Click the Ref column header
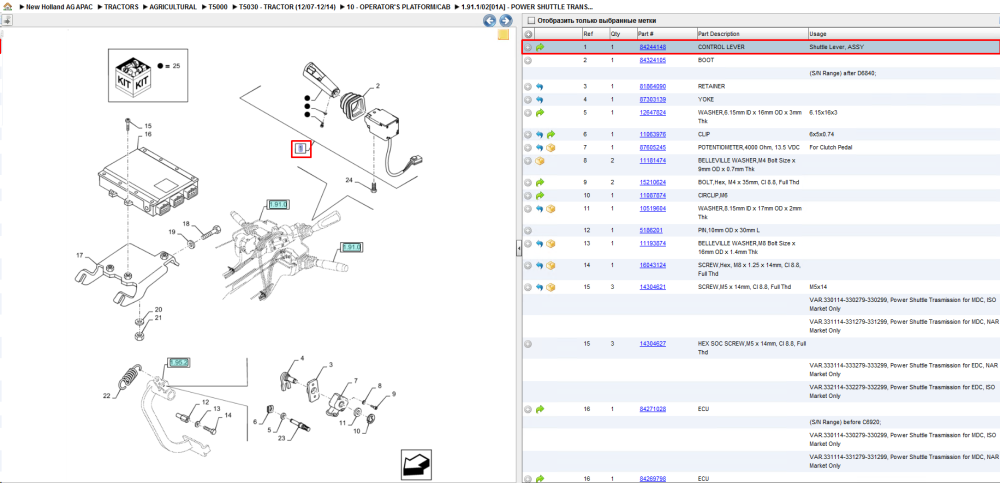Screen dimensions: 1000x483 point(594,34)
